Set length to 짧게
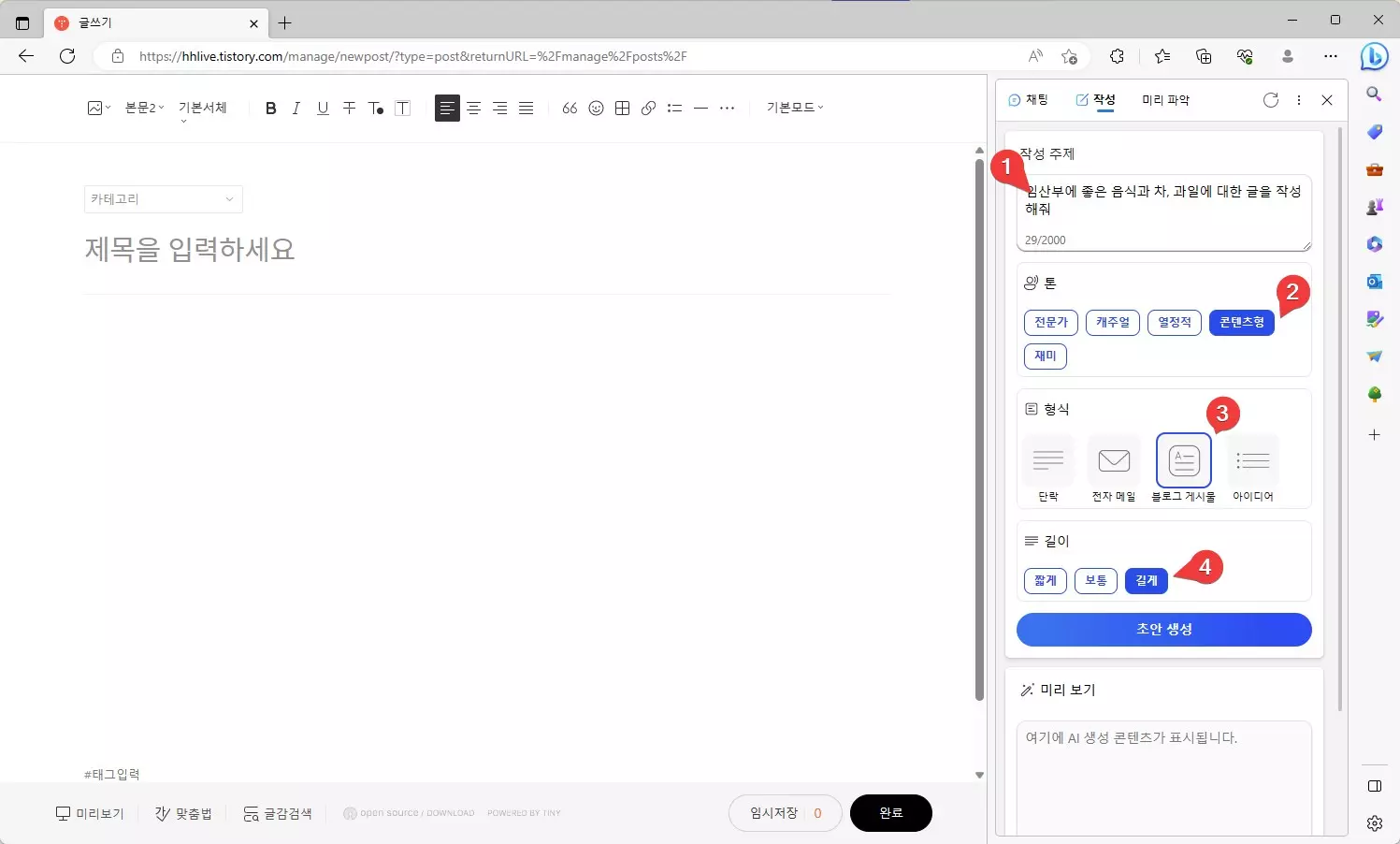1400x844 pixels. pyautogui.click(x=1046, y=581)
